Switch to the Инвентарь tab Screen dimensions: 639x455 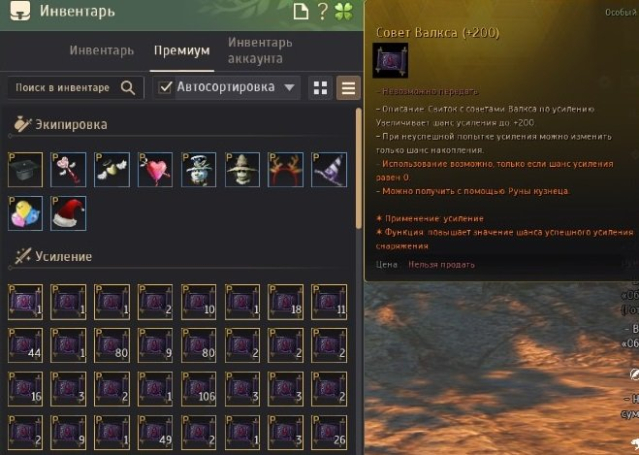click(x=101, y=50)
